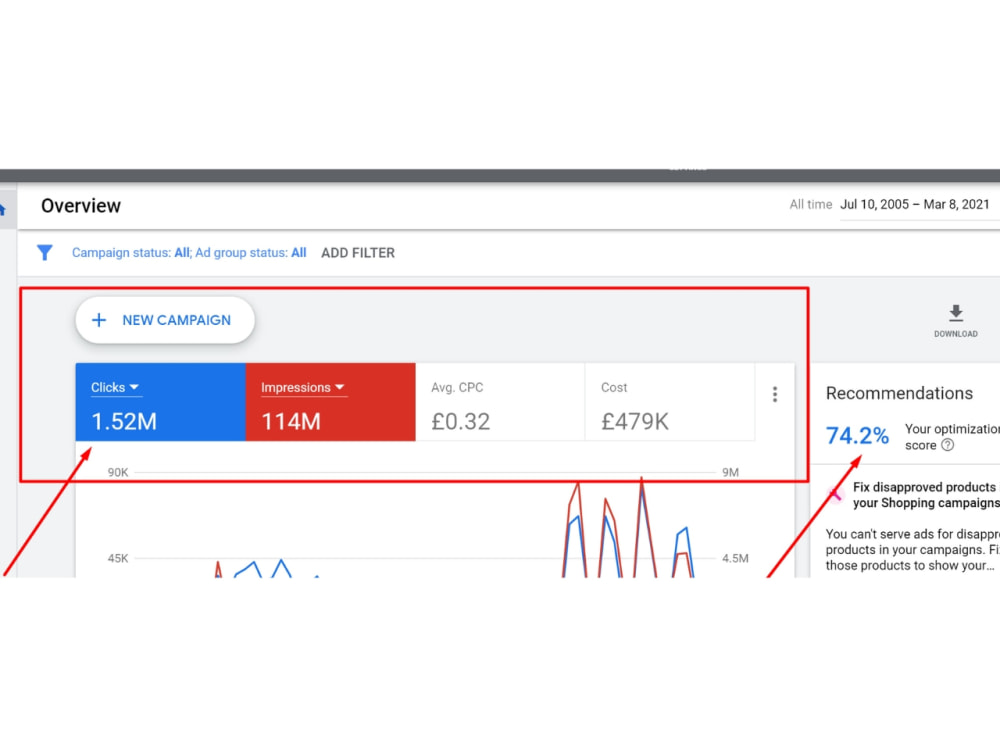Click the optimization score help icon
This screenshot has height=750, width=1000.
(x=948, y=445)
